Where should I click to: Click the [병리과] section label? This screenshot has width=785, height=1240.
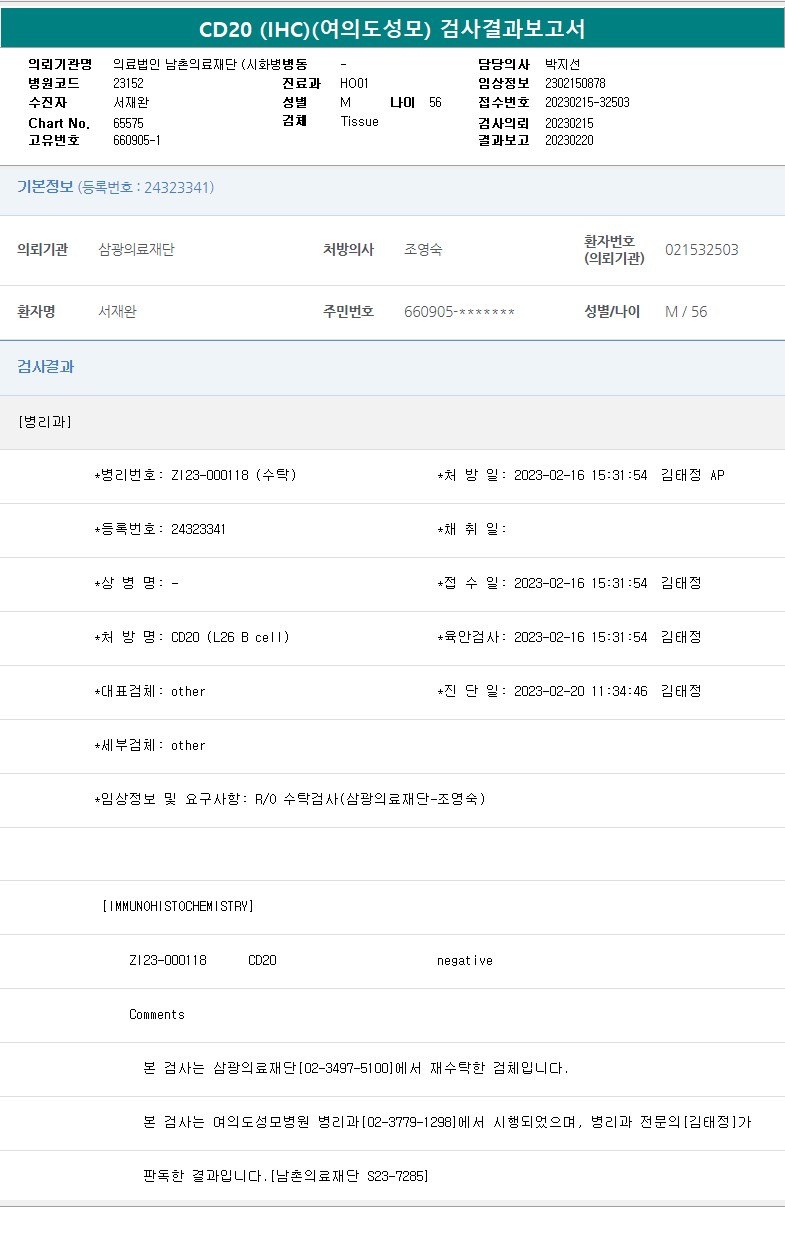(x=45, y=421)
